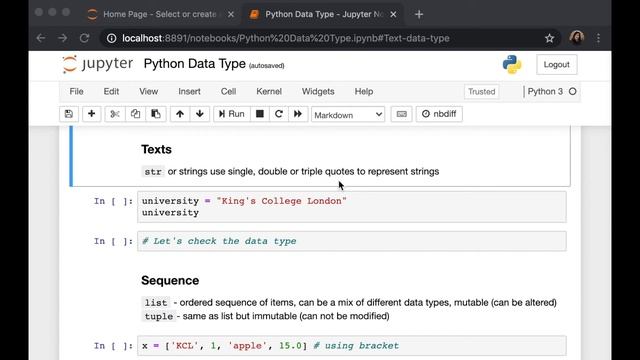
Task: Open the Cell menu
Action: (x=229, y=91)
